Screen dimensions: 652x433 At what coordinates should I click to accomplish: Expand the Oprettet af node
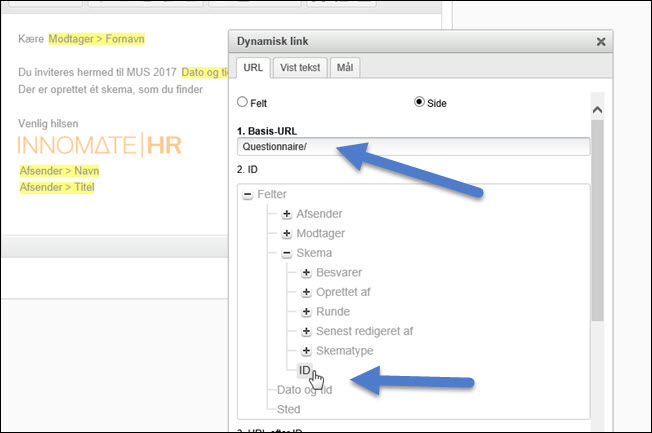(x=306, y=292)
